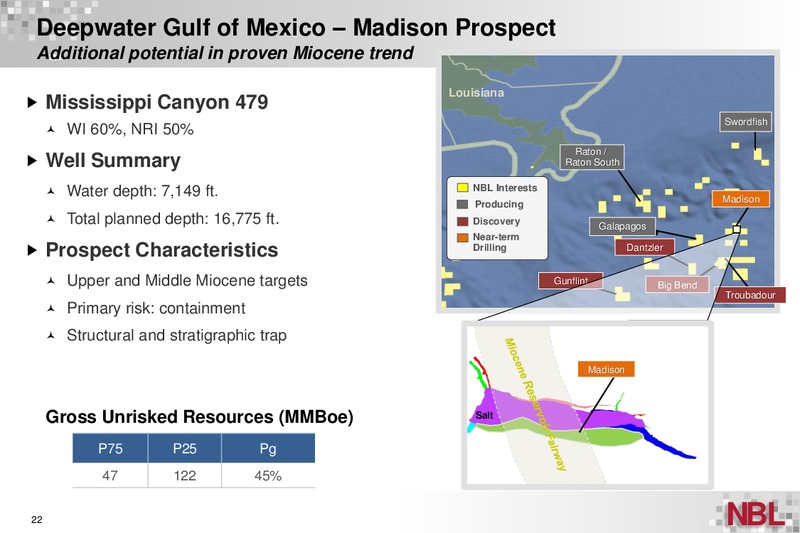Click the Dantzler discovery label
800x533 pixels.
coord(644,248)
